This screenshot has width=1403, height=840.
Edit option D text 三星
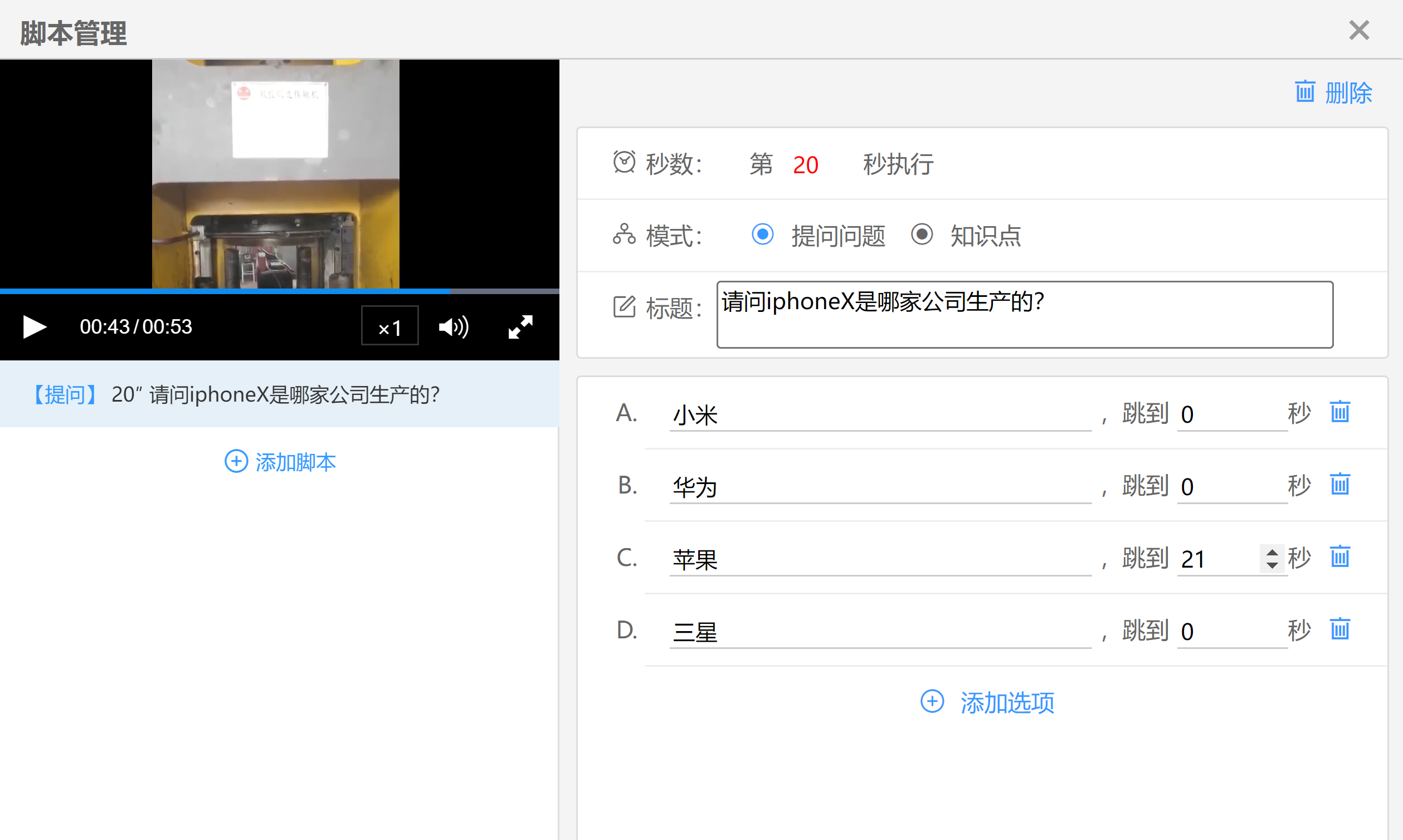click(880, 632)
